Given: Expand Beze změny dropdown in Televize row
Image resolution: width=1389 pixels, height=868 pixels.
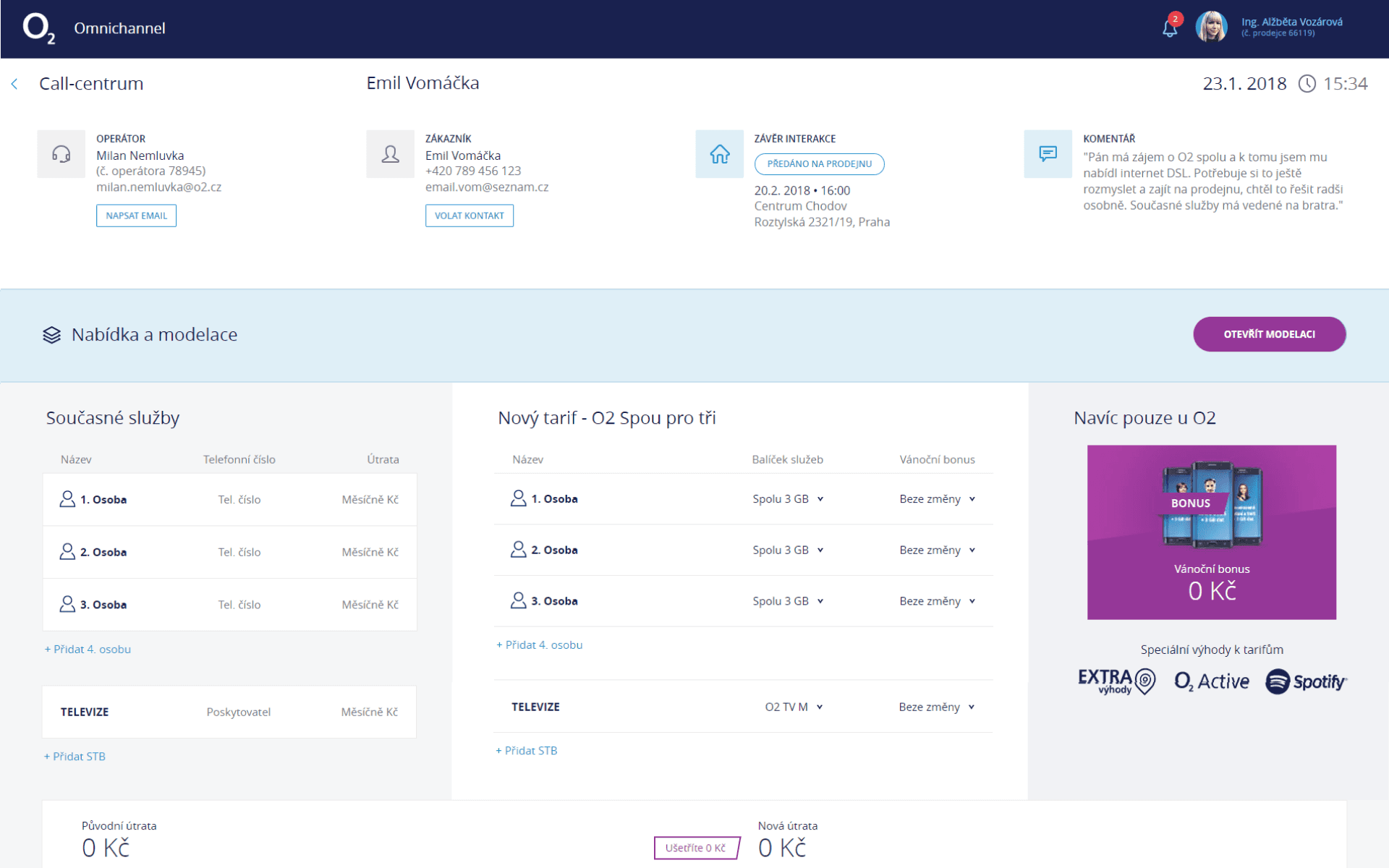Looking at the screenshot, I should [x=936, y=707].
